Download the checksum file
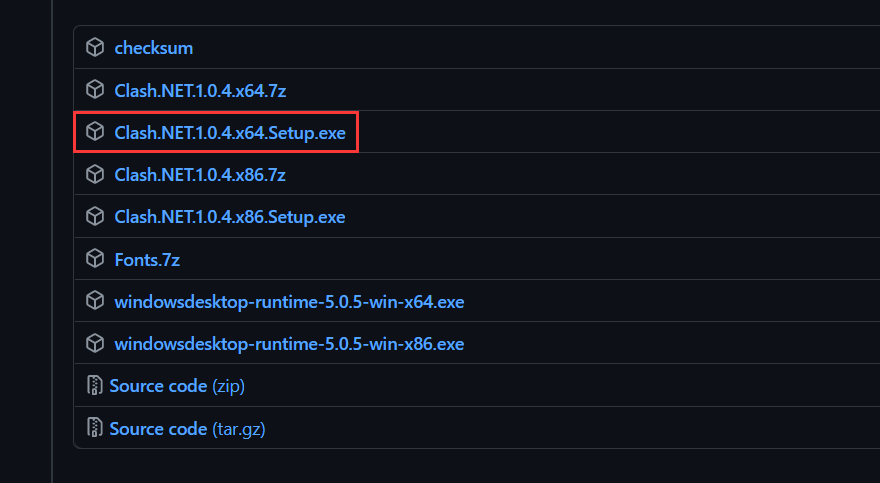This screenshot has width=880, height=483. tap(154, 48)
